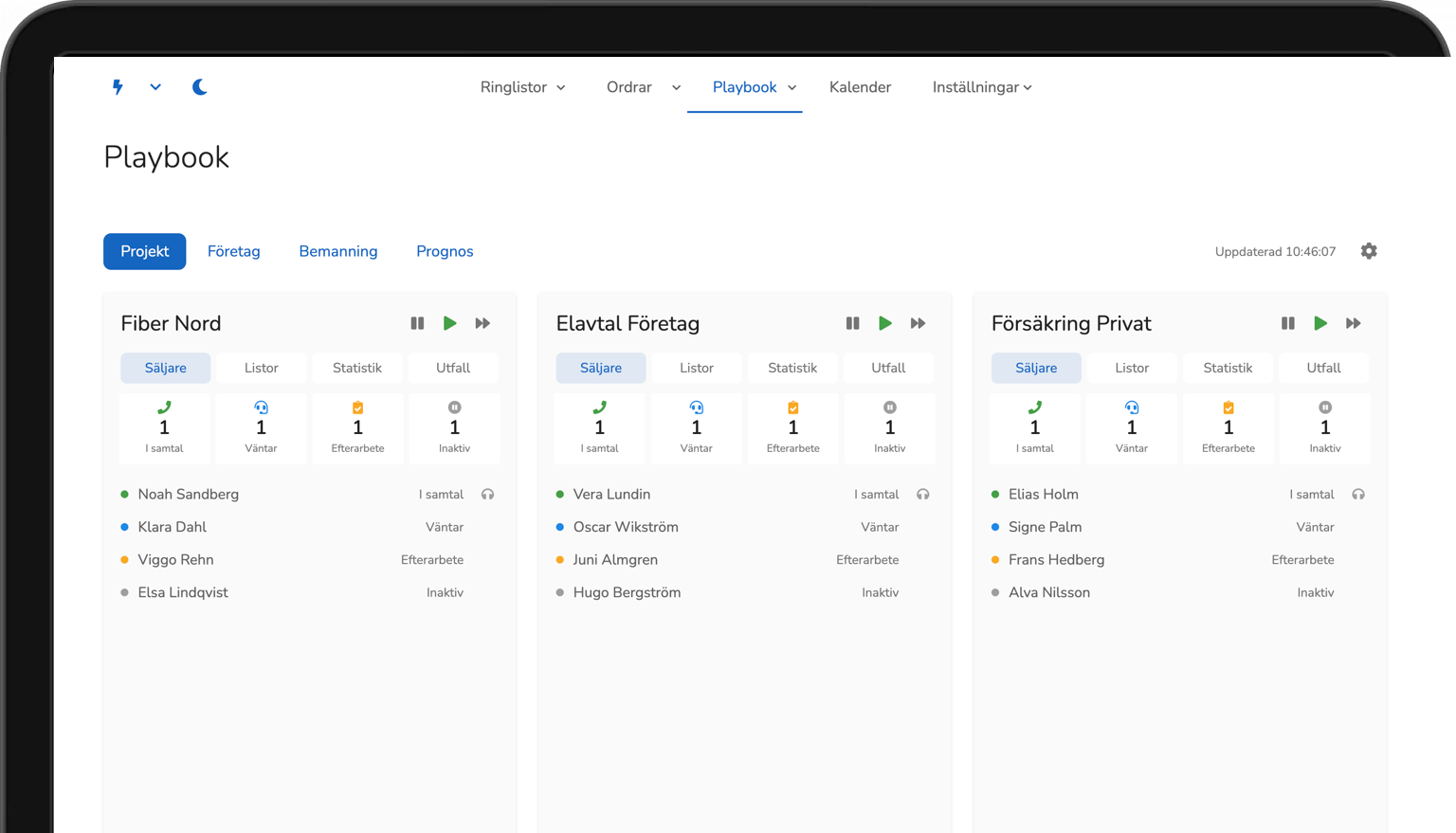The height and width of the screenshot is (833, 1456).
Task: Select seller Alva Nilsson row
Action: pos(1180,592)
